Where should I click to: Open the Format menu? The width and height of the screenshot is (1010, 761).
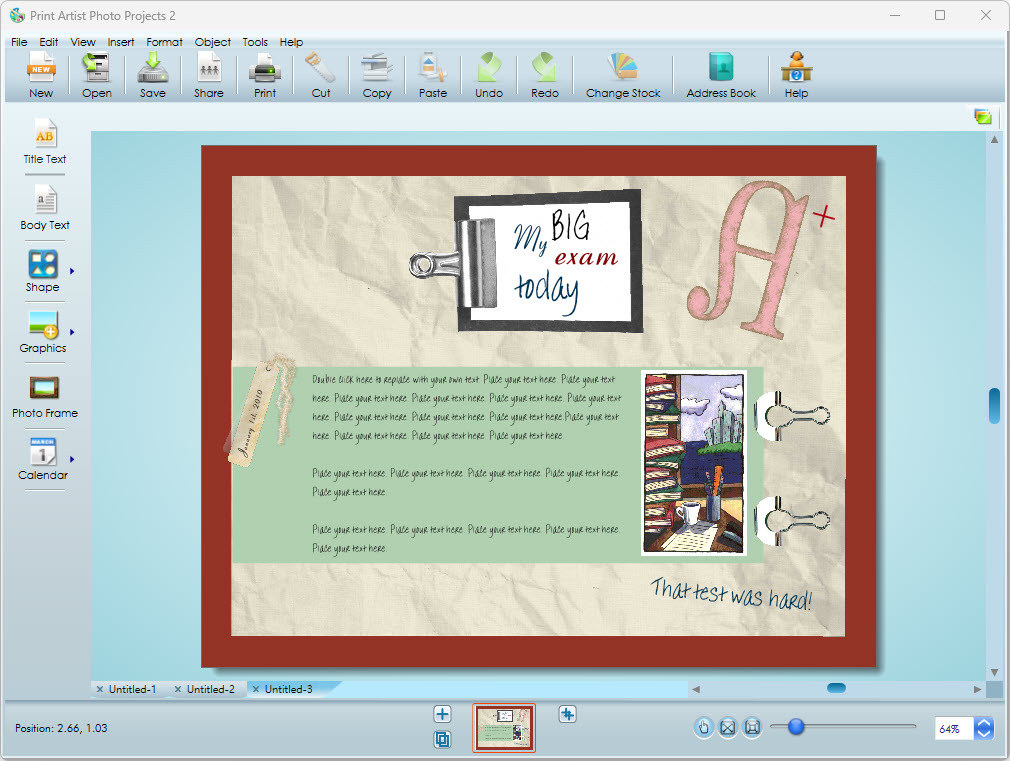[164, 42]
